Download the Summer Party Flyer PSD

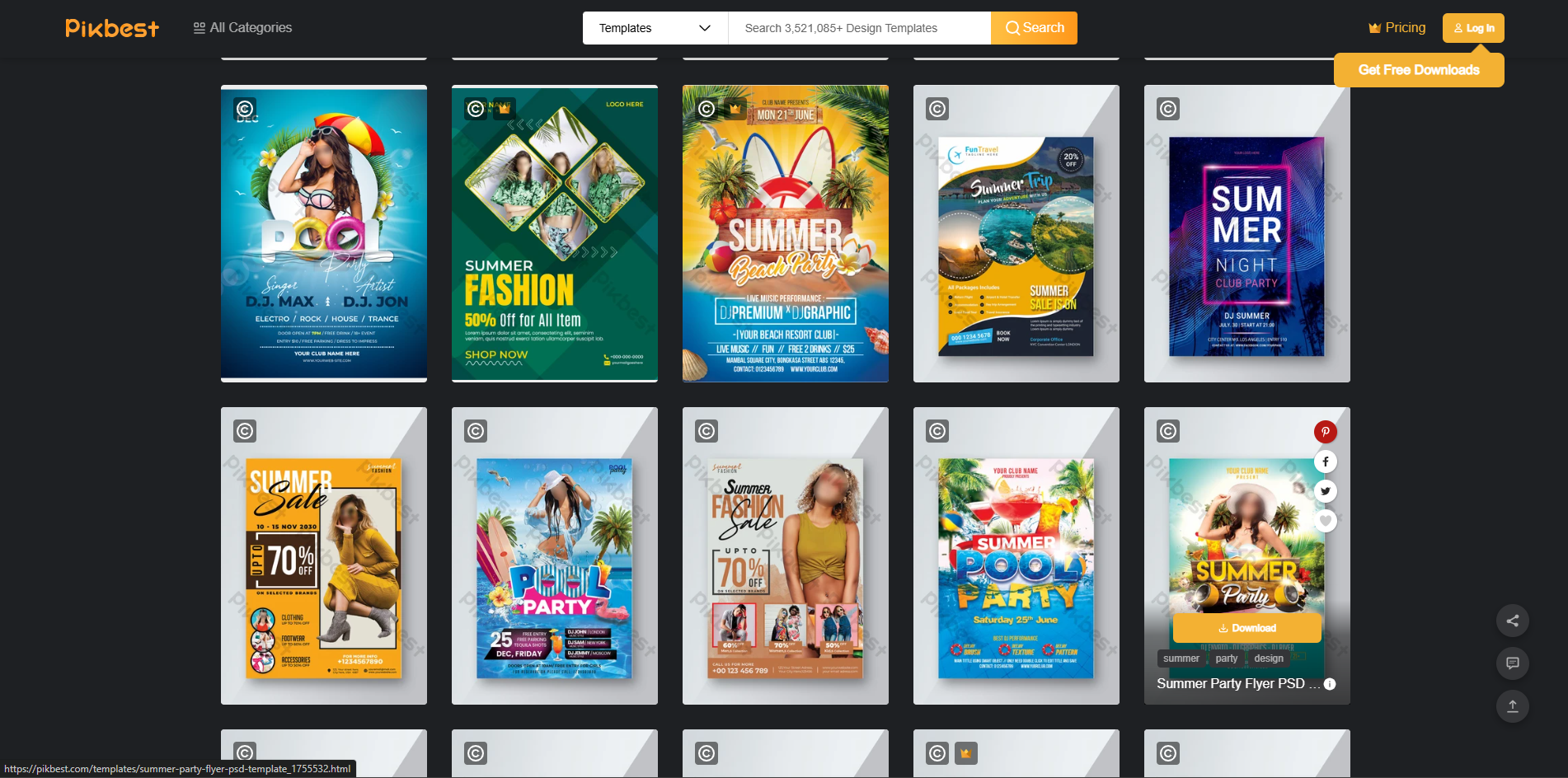point(1246,627)
